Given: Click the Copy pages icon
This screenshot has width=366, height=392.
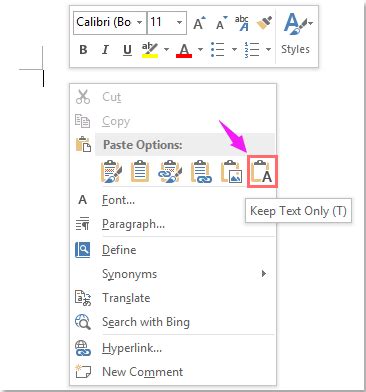Looking at the screenshot, I should pos(83,121).
